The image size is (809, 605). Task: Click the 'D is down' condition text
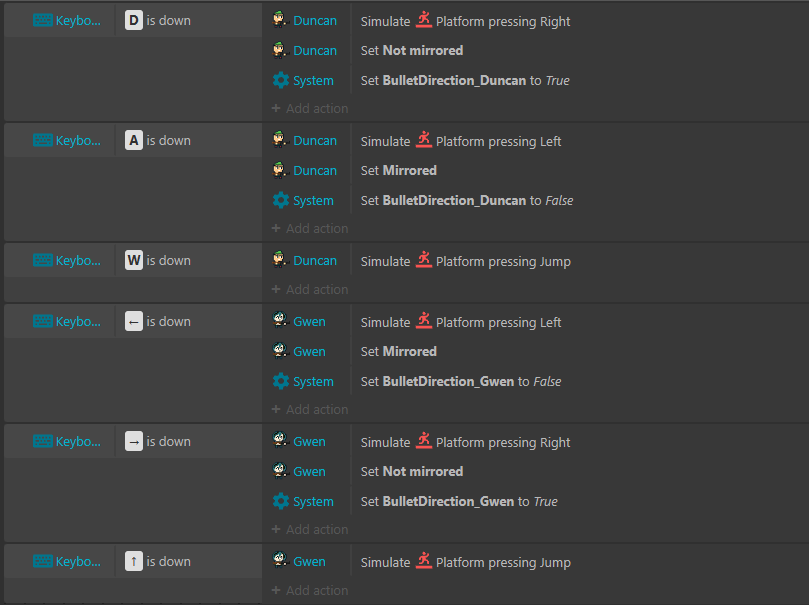point(158,21)
